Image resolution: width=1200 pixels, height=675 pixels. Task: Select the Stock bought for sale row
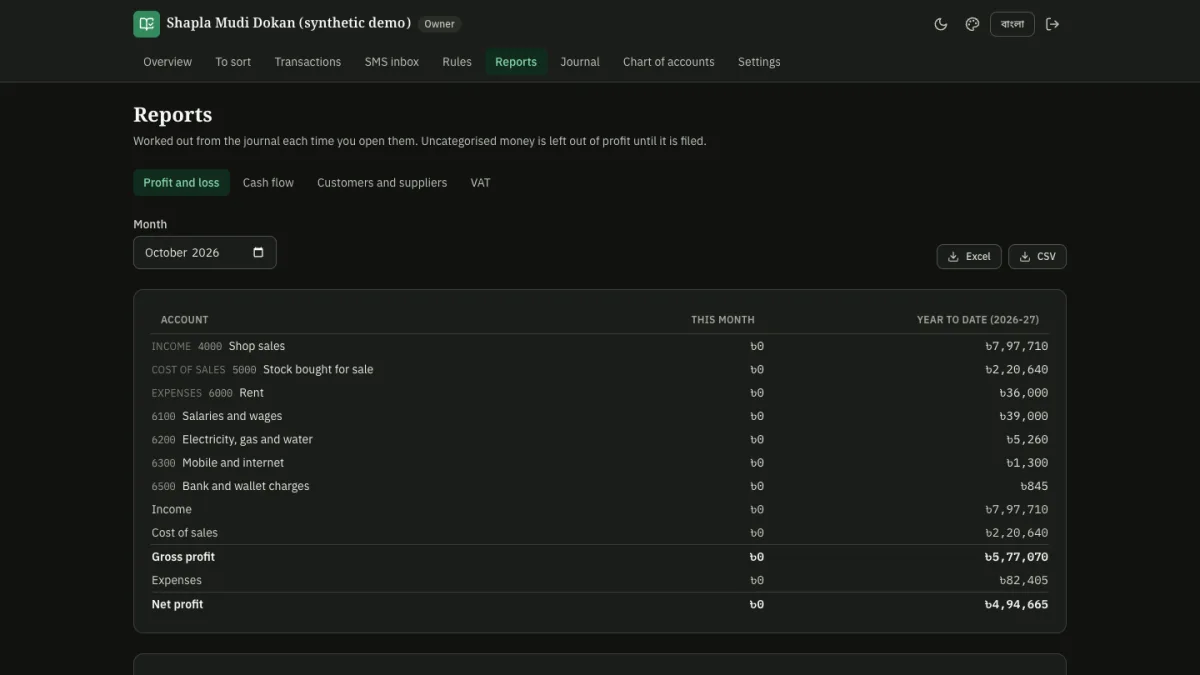tap(600, 370)
